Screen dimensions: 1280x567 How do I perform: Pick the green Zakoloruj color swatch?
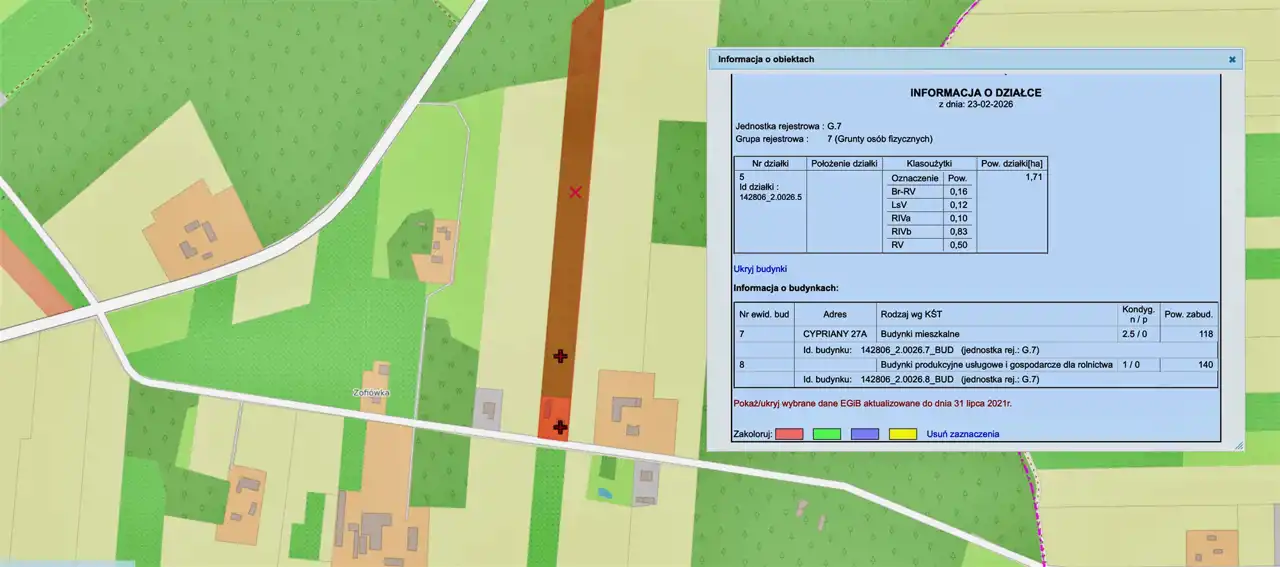tap(827, 434)
